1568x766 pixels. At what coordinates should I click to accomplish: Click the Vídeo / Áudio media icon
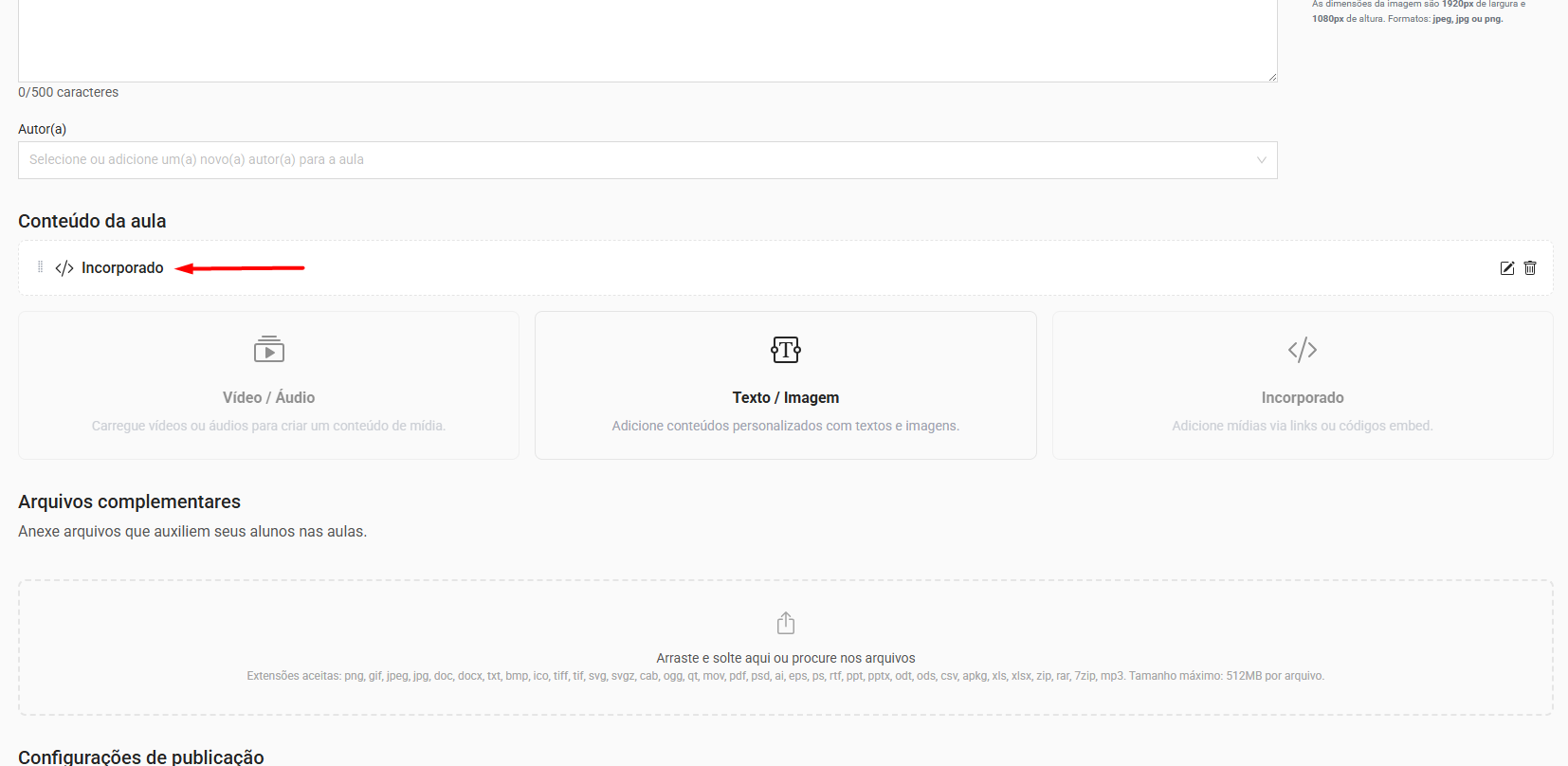pyautogui.click(x=268, y=350)
